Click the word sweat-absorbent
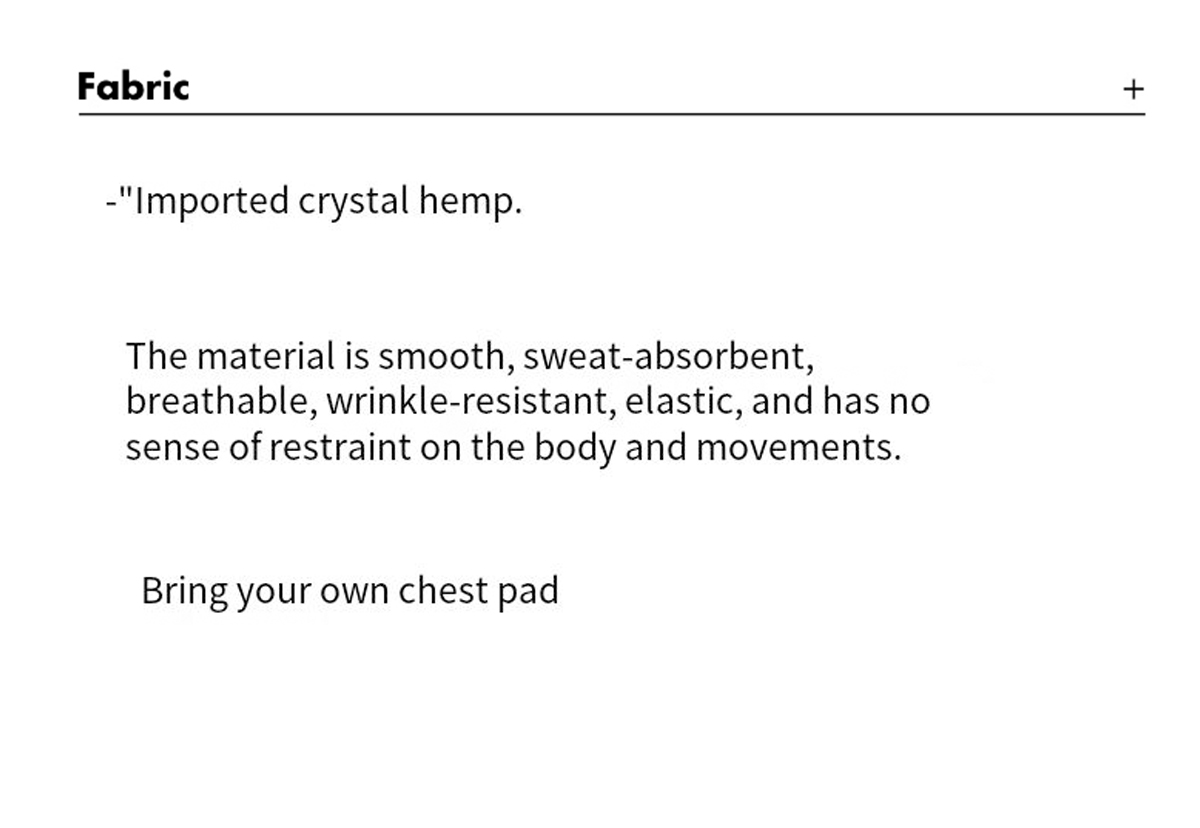The height and width of the screenshot is (828, 1200). point(668,356)
